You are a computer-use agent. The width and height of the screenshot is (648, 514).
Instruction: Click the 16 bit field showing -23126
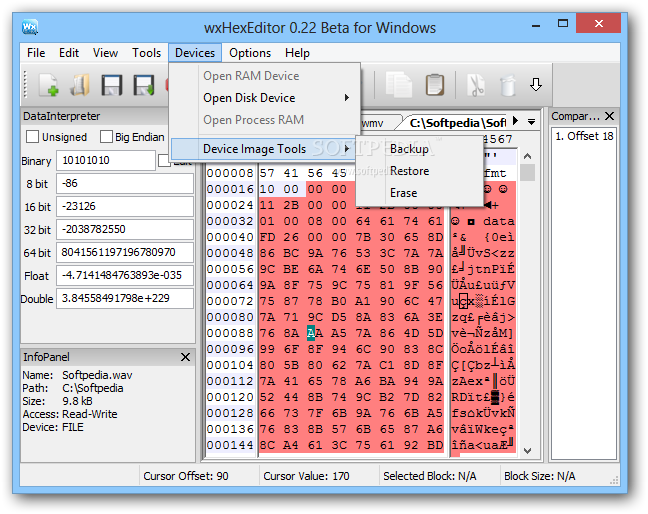(x=125, y=206)
